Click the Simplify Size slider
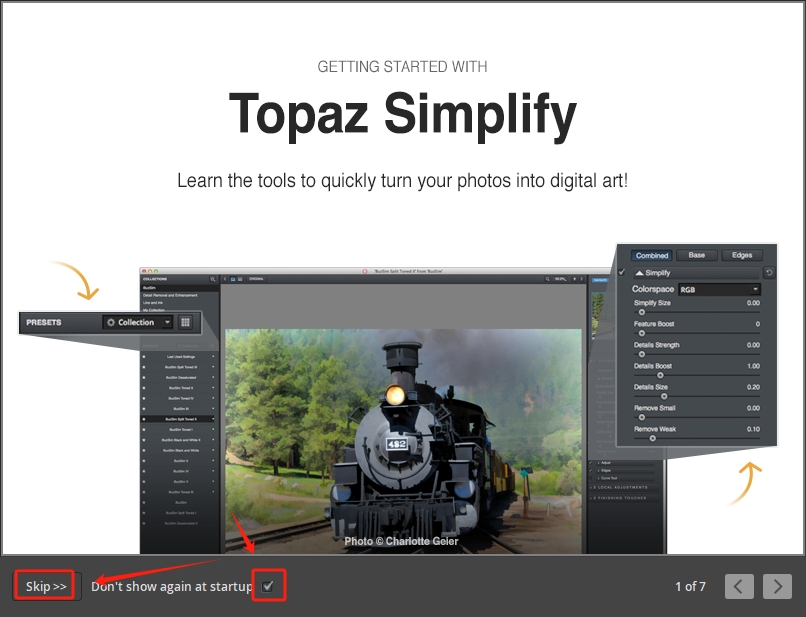Image resolution: width=806 pixels, height=617 pixels. tap(697, 312)
